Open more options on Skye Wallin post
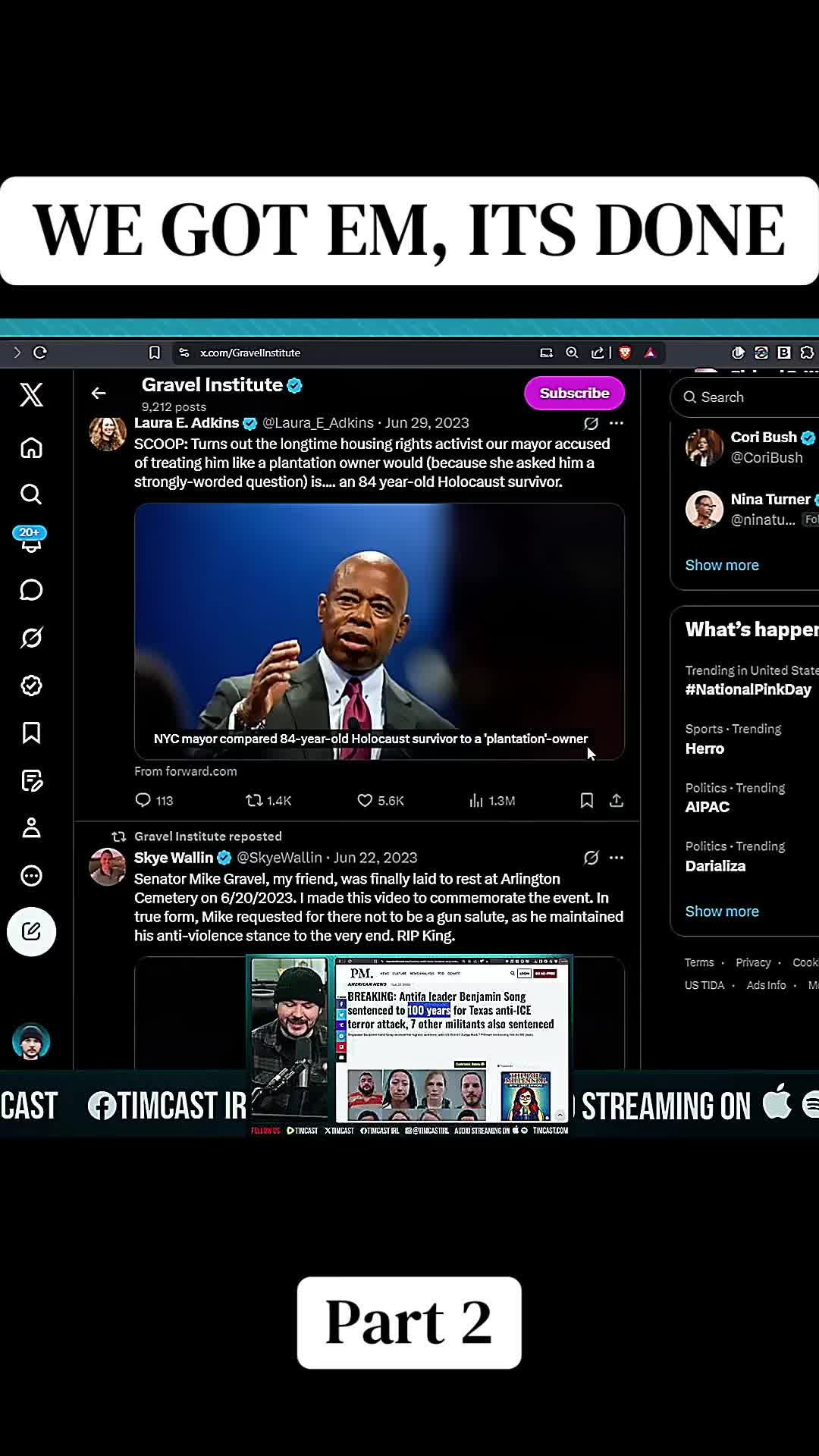The image size is (819, 1456). (617, 858)
